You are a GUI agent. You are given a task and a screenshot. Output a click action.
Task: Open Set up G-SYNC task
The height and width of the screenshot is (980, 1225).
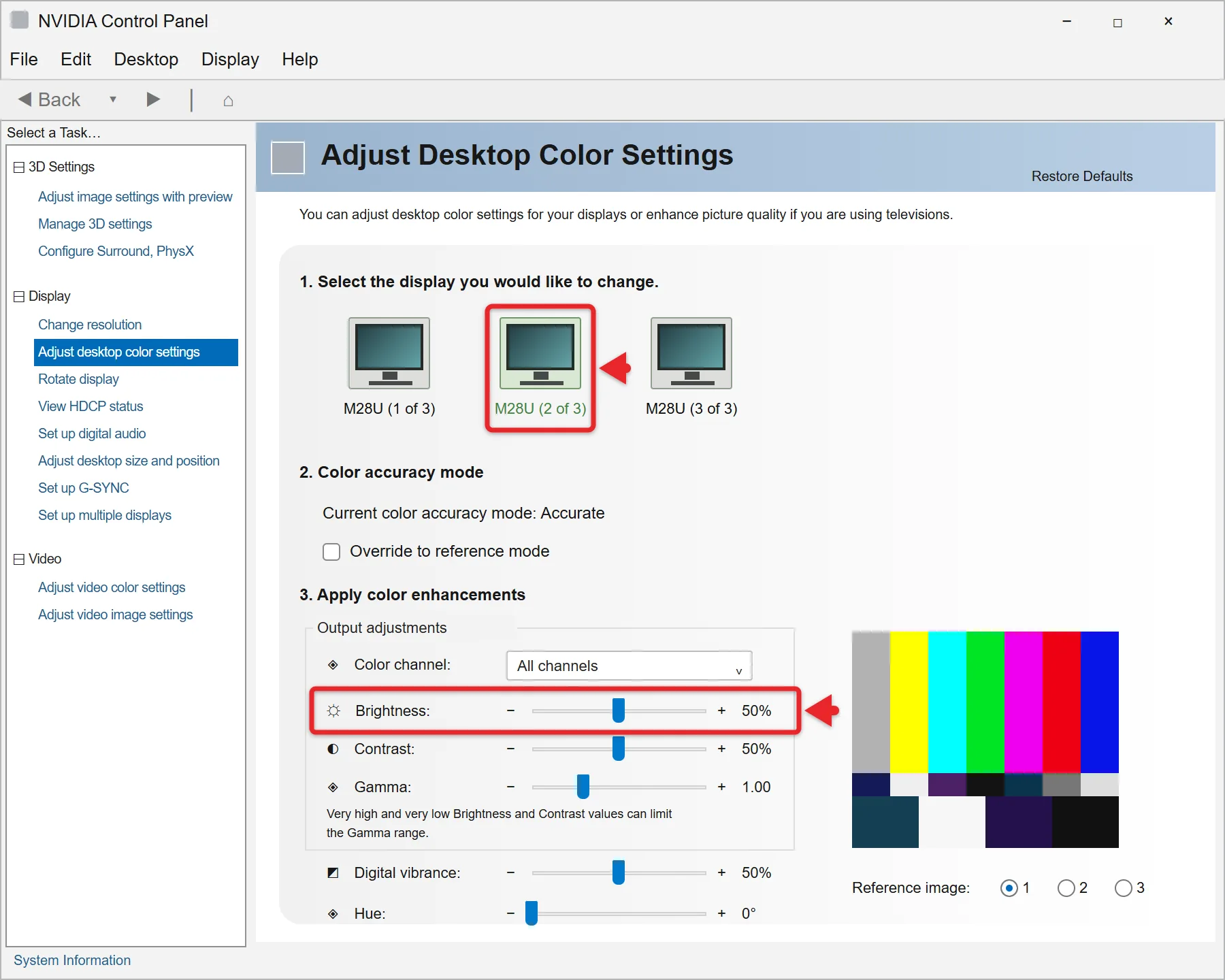pyautogui.click(x=84, y=488)
